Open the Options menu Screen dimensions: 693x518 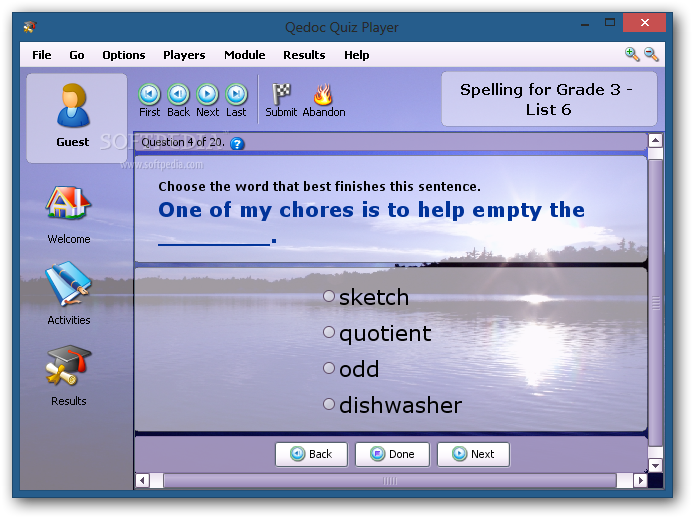click(124, 55)
